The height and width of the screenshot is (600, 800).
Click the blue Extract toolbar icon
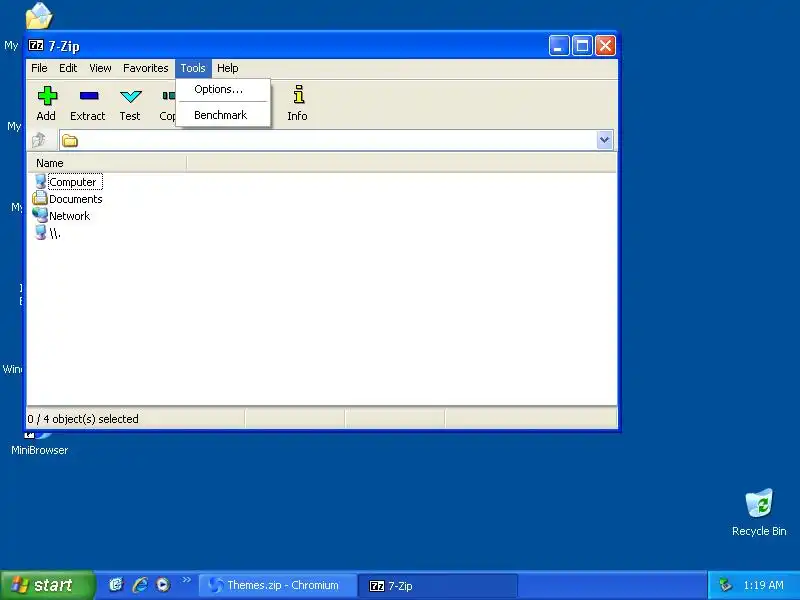click(x=89, y=95)
